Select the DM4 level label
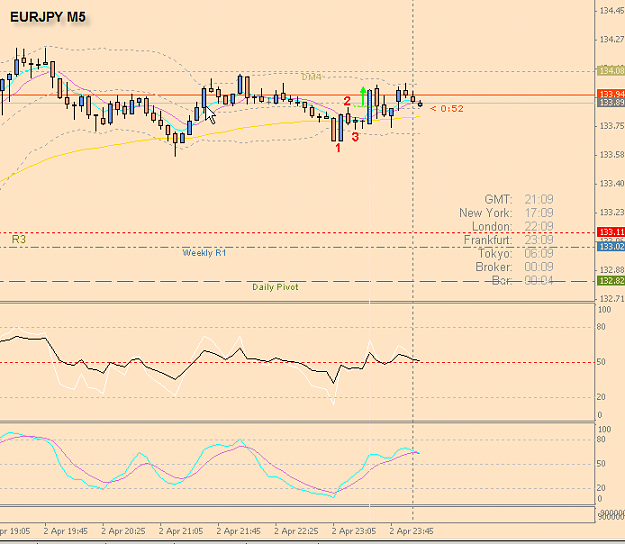 [x=311, y=77]
